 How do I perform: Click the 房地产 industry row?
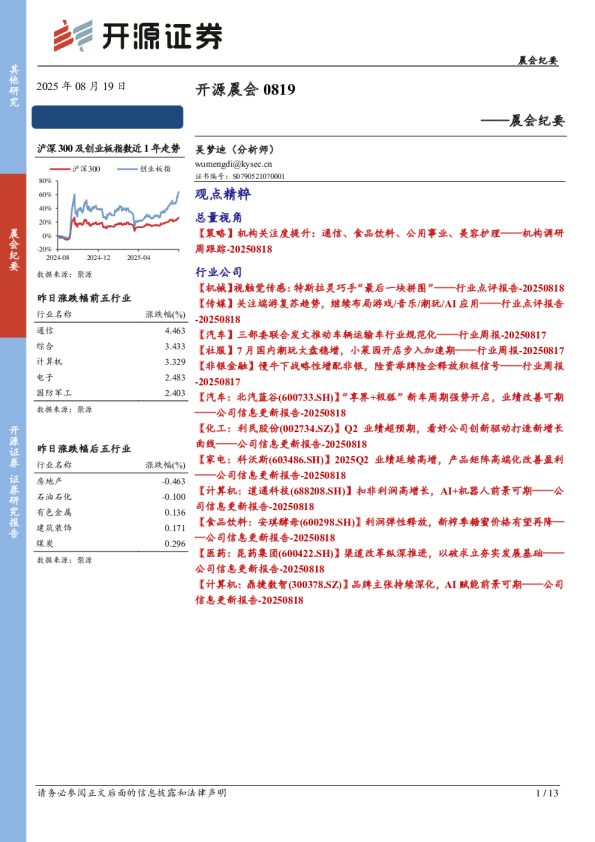[x=111, y=481]
